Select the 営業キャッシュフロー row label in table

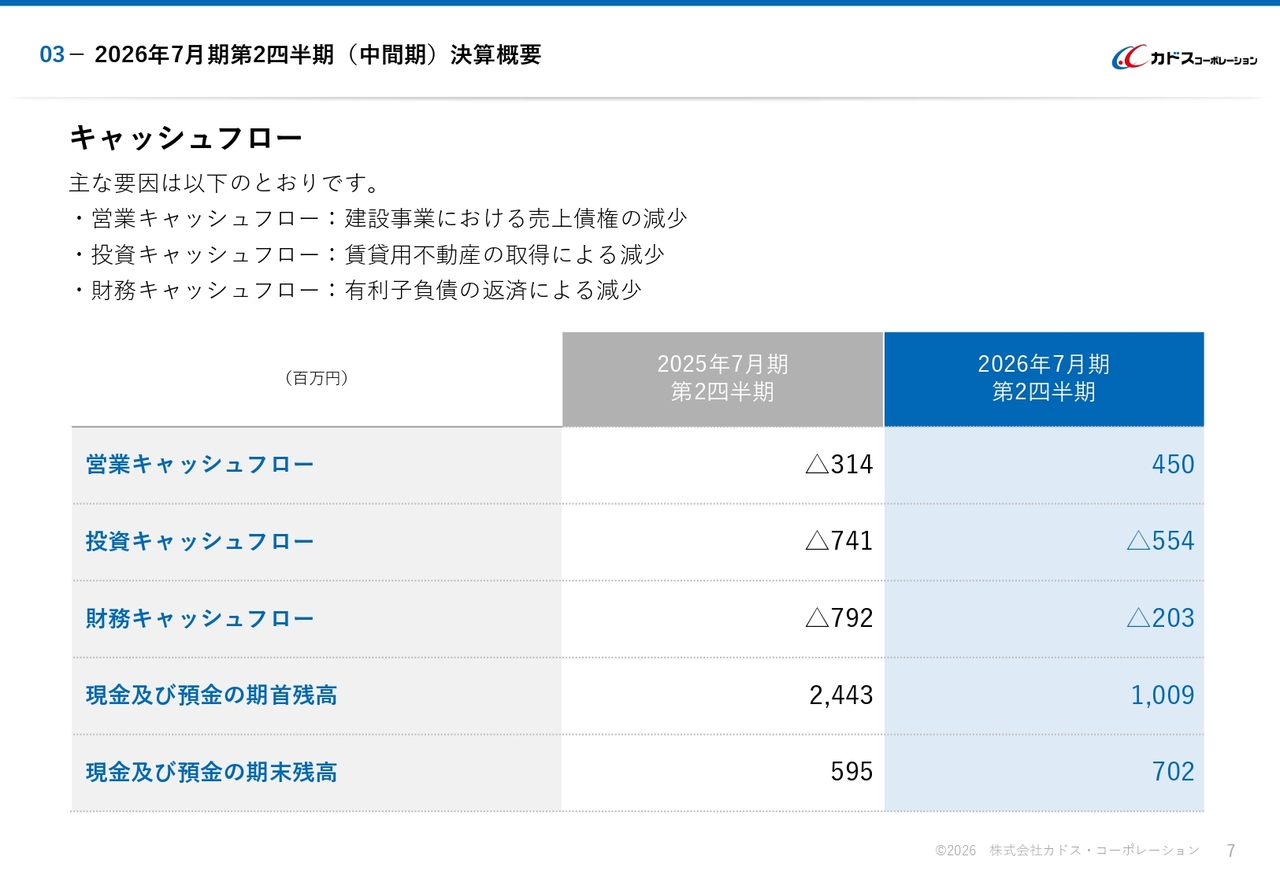point(200,465)
